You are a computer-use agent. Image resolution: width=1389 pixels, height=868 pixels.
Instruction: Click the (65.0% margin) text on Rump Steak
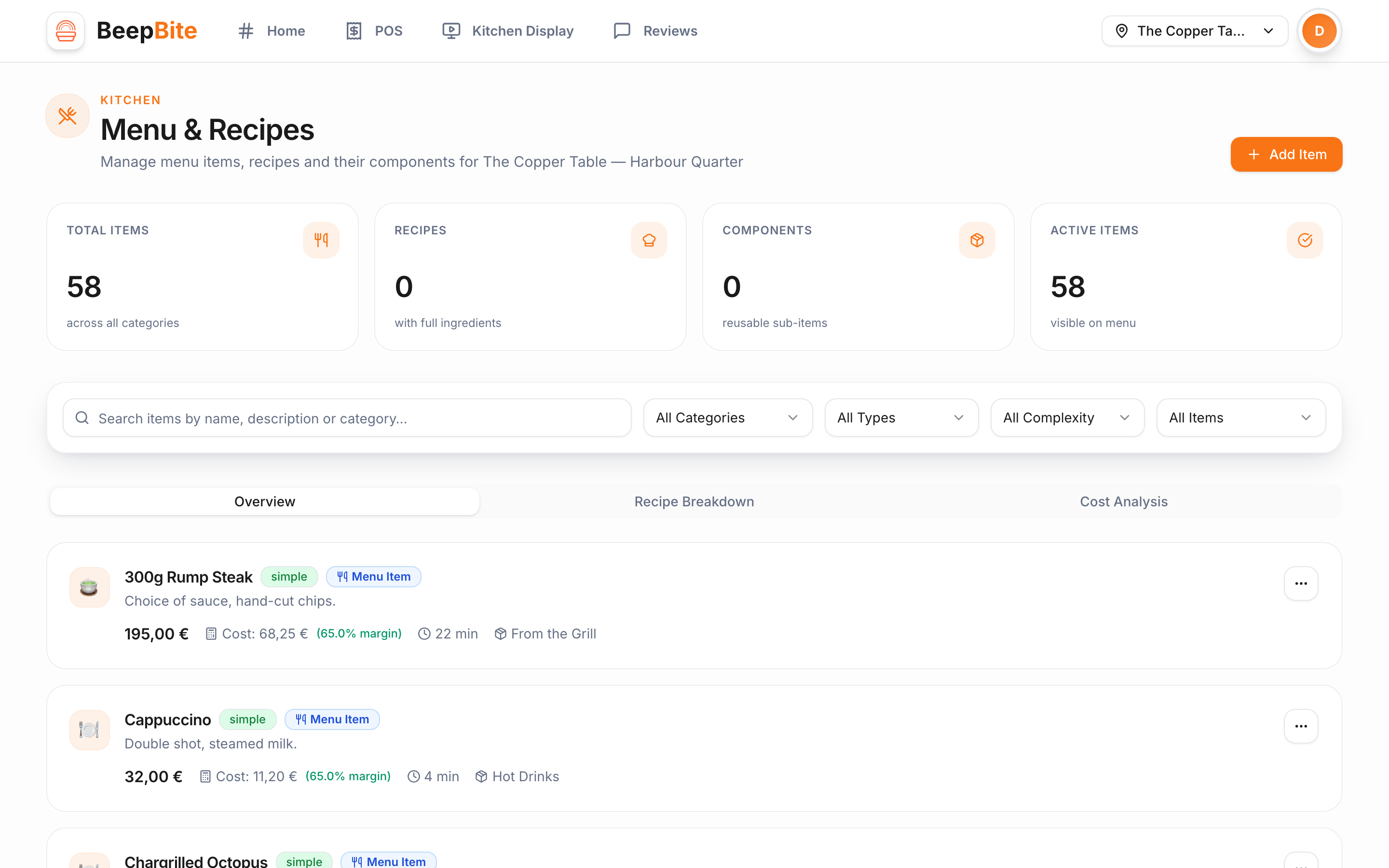click(x=359, y=634)
